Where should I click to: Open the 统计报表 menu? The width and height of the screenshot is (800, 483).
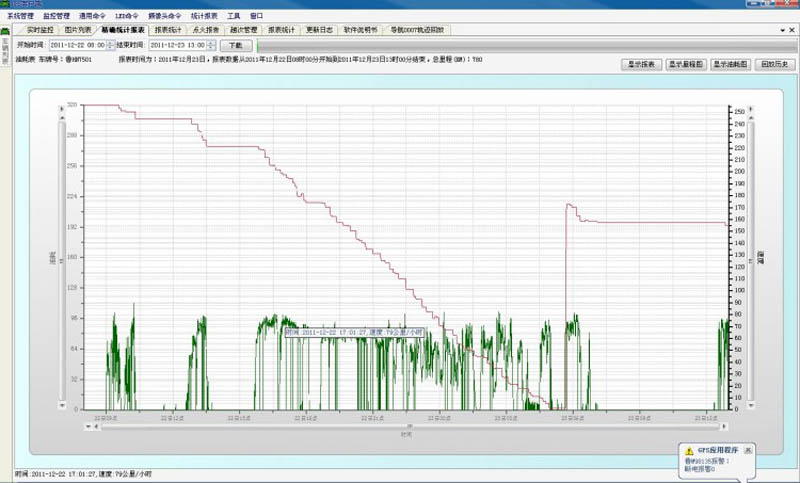(204, 17)
